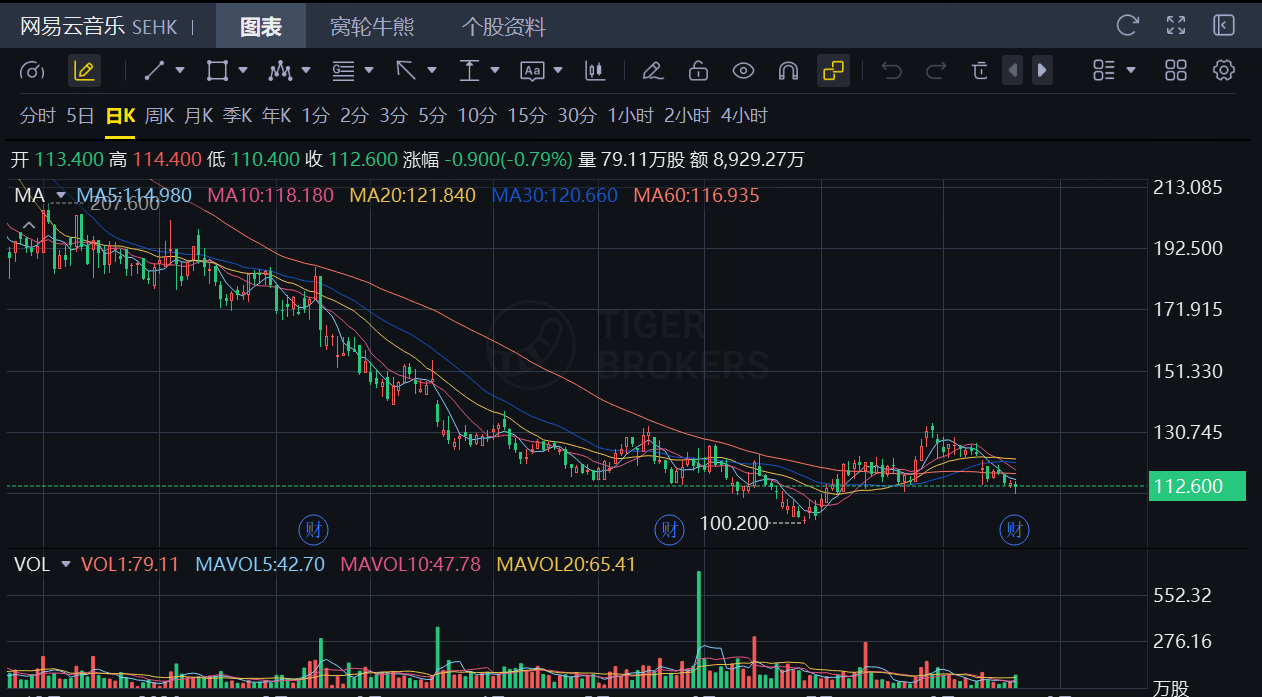
Task: Click the MA60:116.935 legend label
Action: [x=697, y=195]
